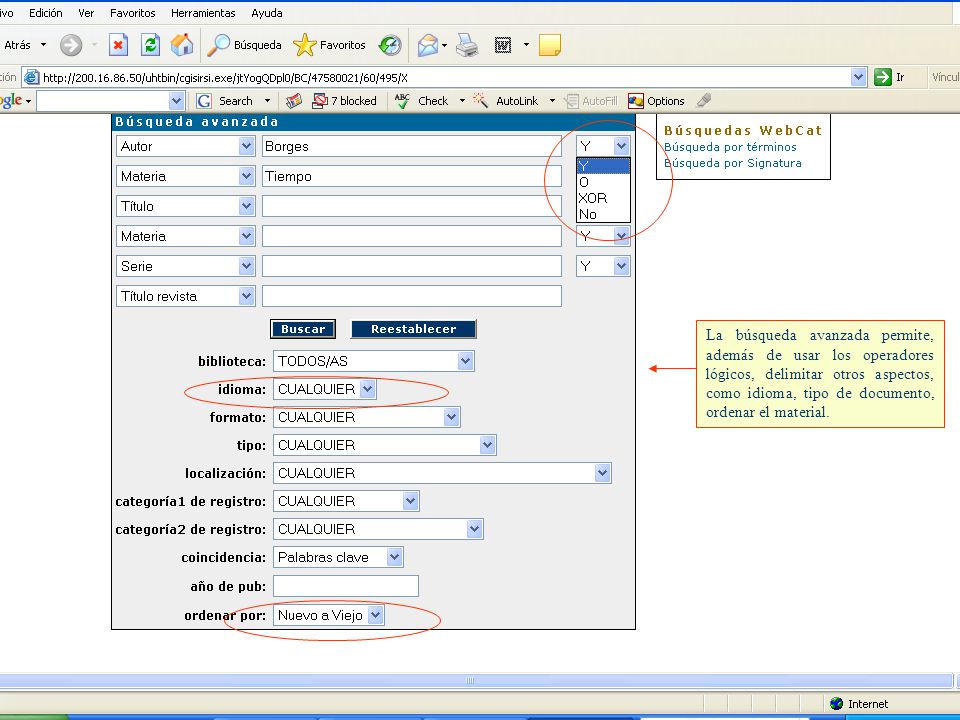Open the Búsqueda por Signatura link
960x720 pixels.
click(732, 163)
